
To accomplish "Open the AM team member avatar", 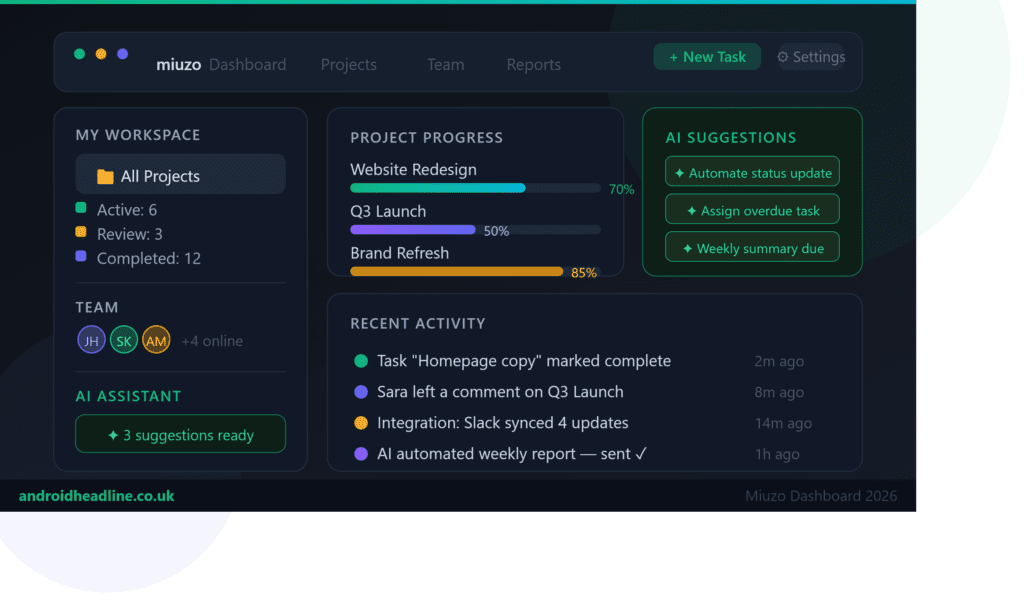I will coord(156,340).
